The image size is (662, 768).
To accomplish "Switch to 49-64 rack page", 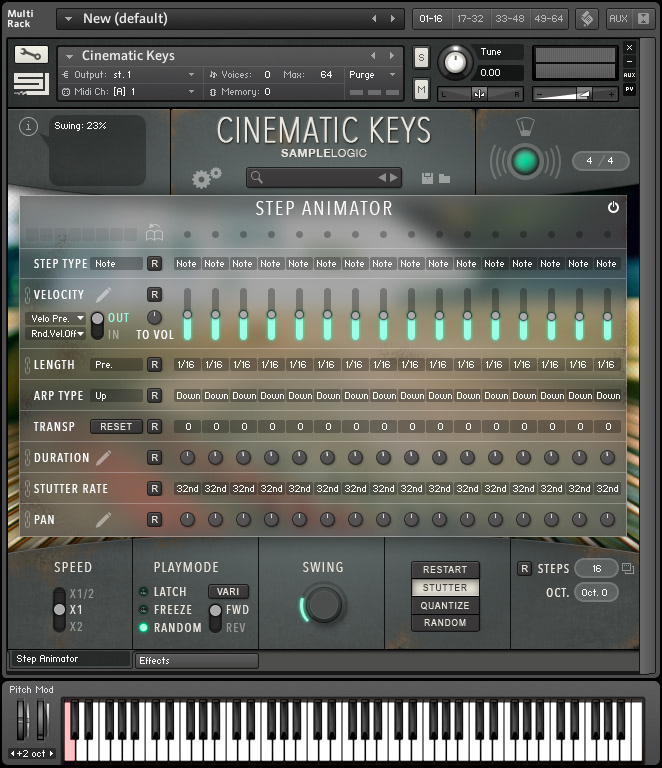I will pyautogui.click(x=549, y=19).
